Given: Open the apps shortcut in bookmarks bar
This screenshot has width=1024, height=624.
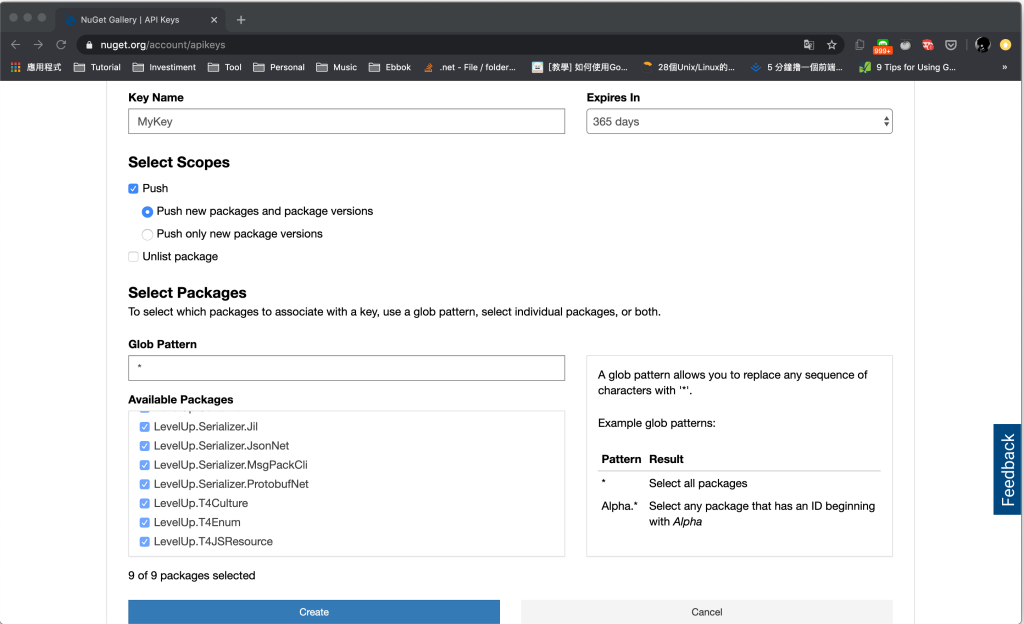Looking at the screenshot, I should click(x=36, y=67).
